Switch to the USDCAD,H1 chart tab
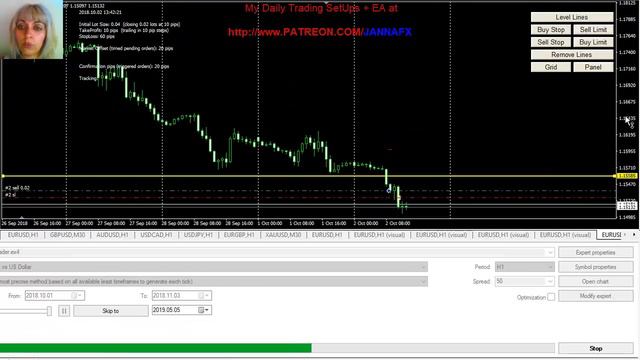640x360 pixels. (x=156, y=235)
